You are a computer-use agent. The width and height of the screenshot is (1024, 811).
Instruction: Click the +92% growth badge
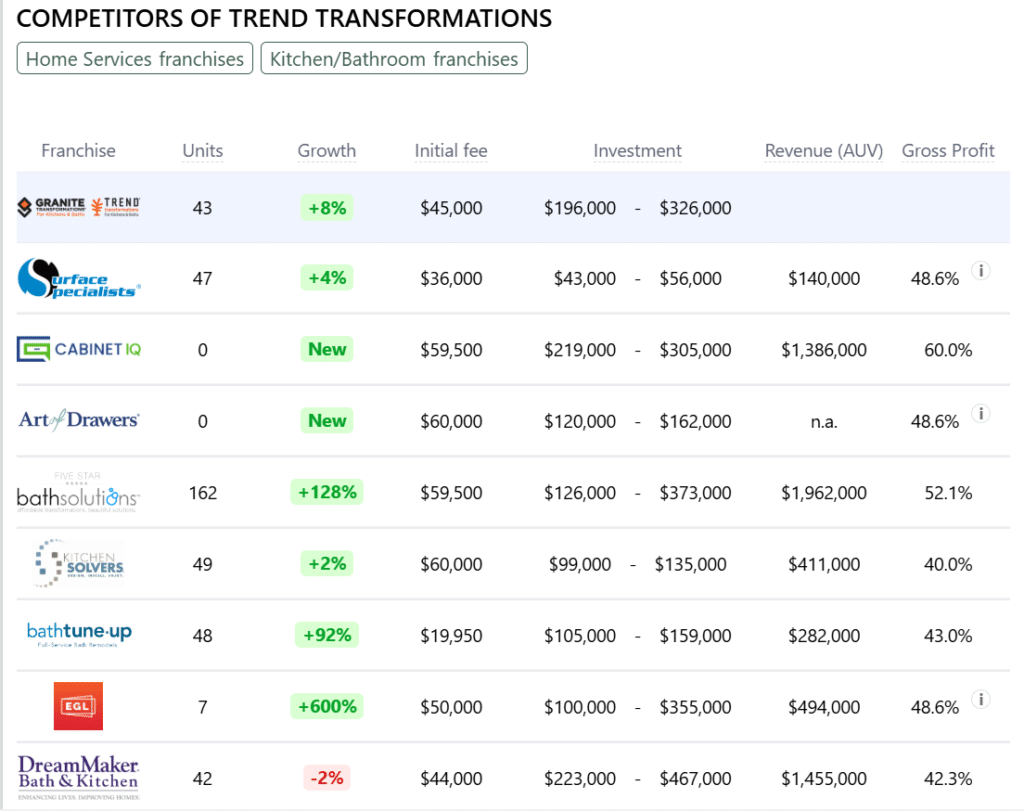pos(327,635)
